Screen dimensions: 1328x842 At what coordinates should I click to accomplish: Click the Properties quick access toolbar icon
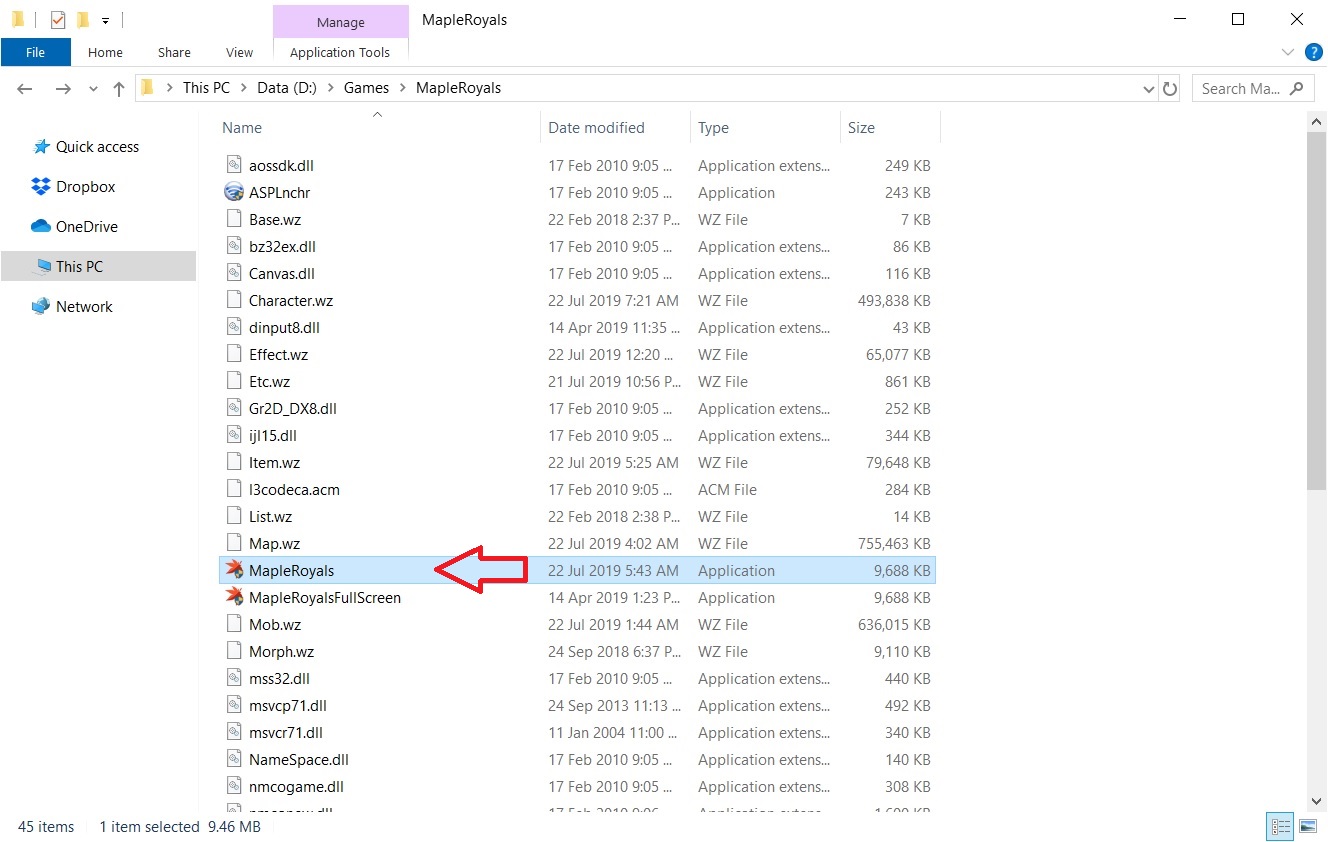coord(57,19)
